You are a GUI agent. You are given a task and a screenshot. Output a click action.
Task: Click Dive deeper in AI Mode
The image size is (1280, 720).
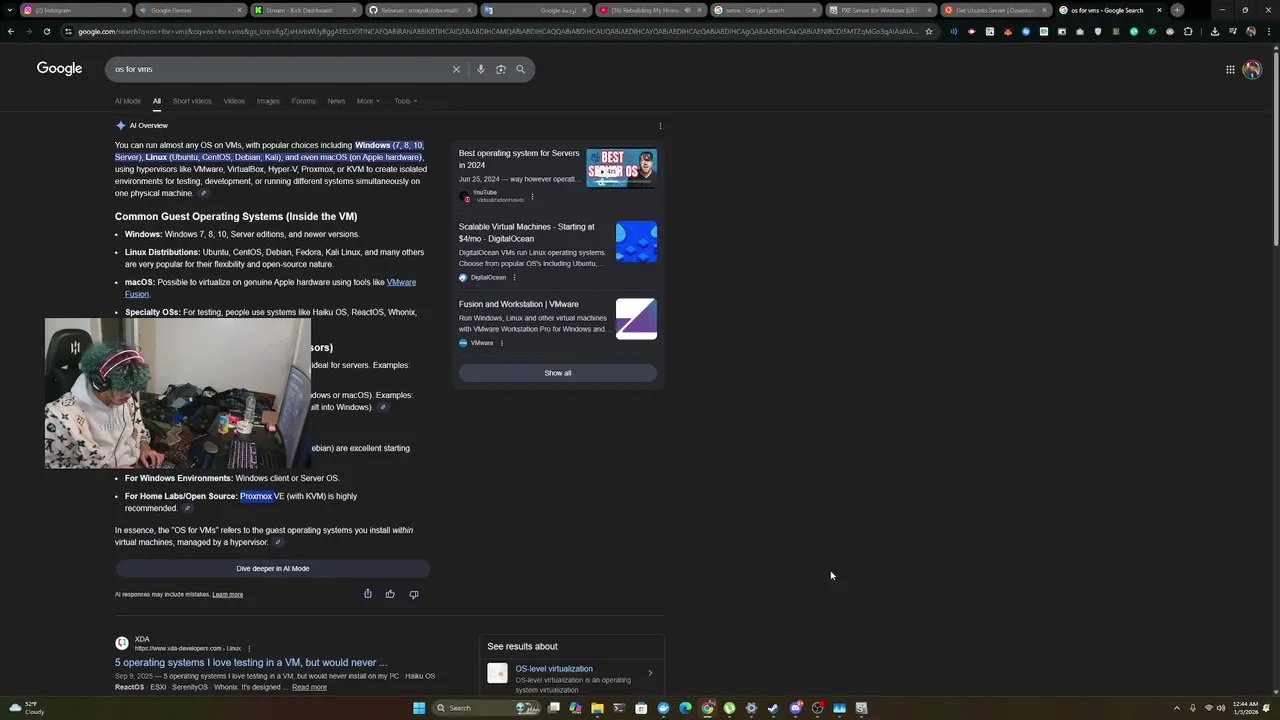(x=273, y=568)
